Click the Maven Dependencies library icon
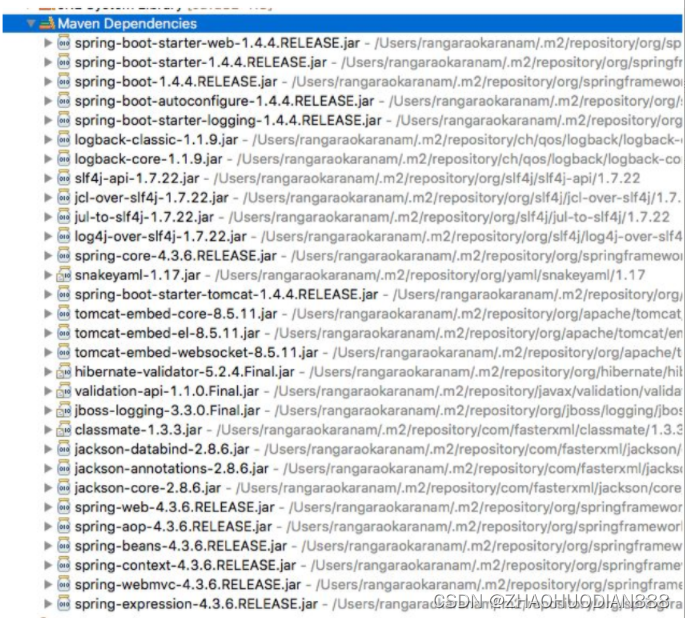Screen dimensions: 685x618 47,23
